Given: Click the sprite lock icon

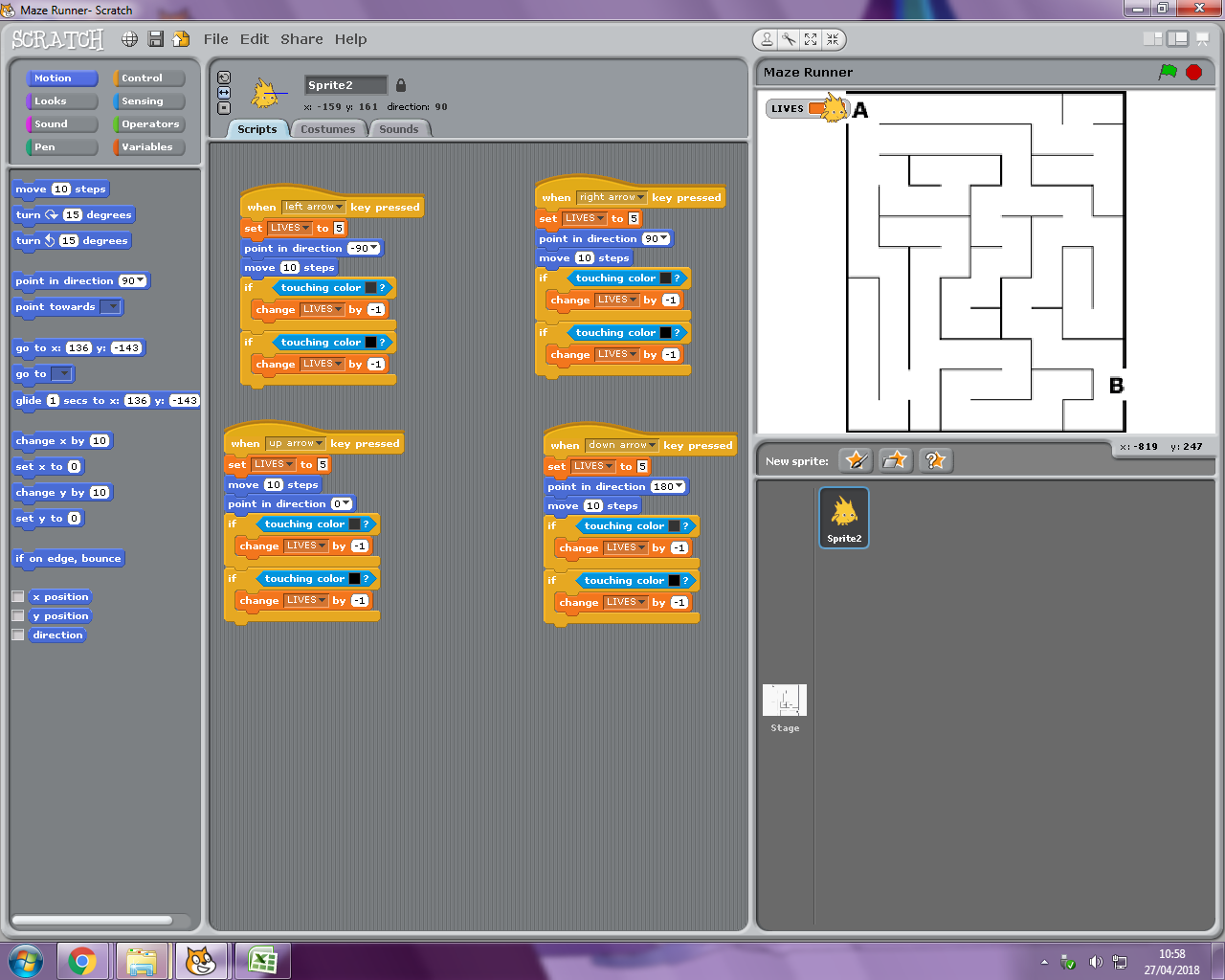Looking at the screenshot, I should pos(401,85).
